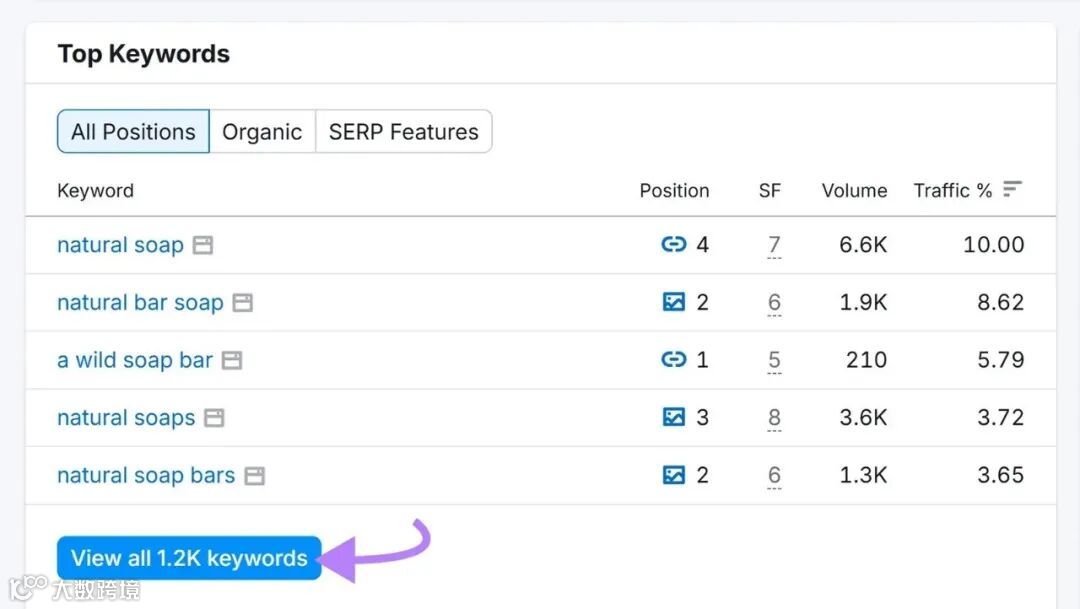
Task: Sort by Traffic % using sort icon
Action: 1013,189
